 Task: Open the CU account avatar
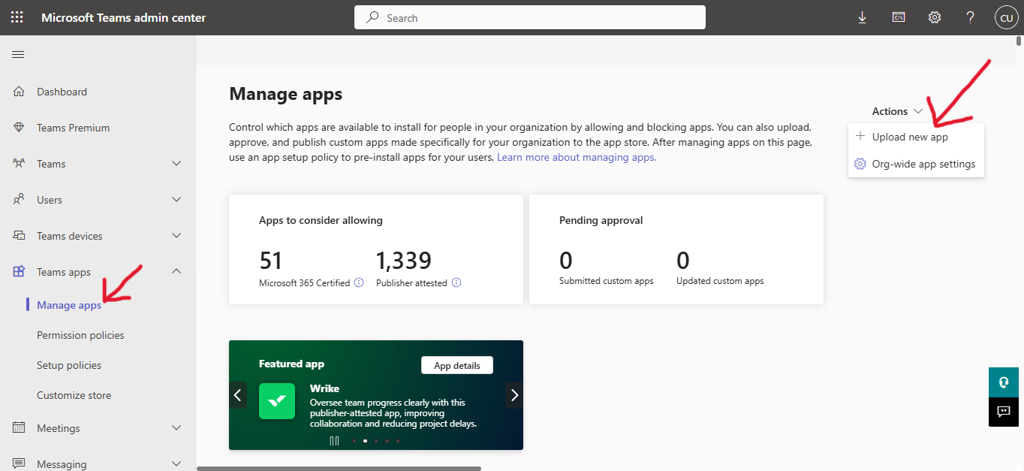click(x=1006, y=18)
